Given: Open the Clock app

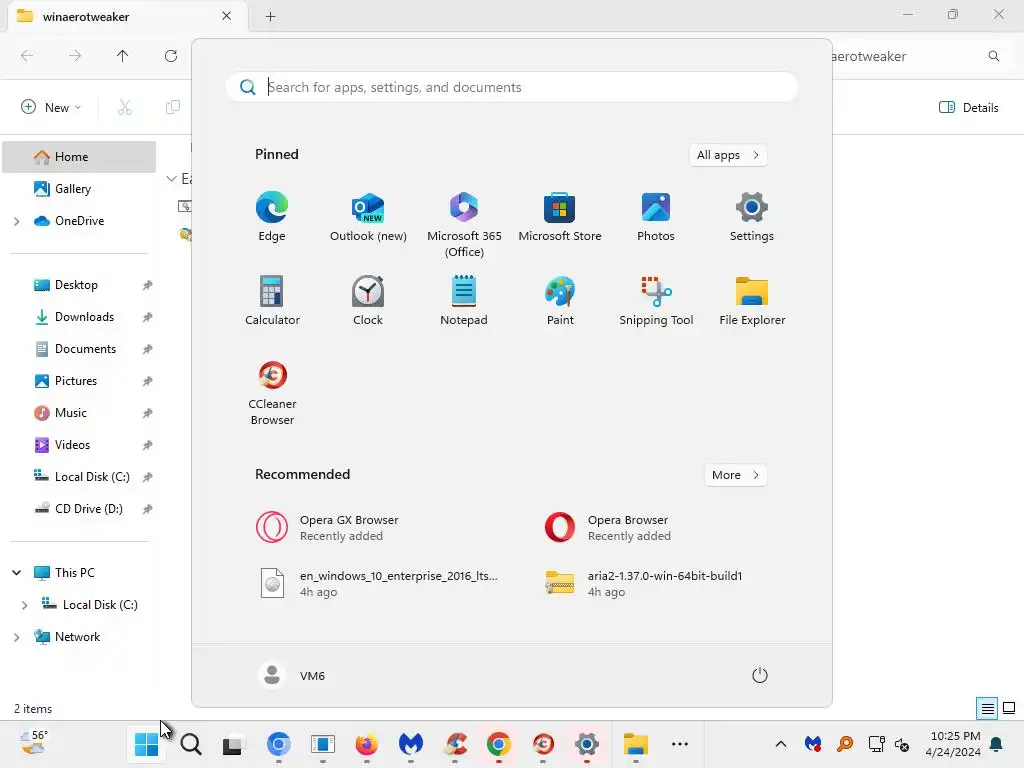Looking at the screenshot, I should click(368, 300).
